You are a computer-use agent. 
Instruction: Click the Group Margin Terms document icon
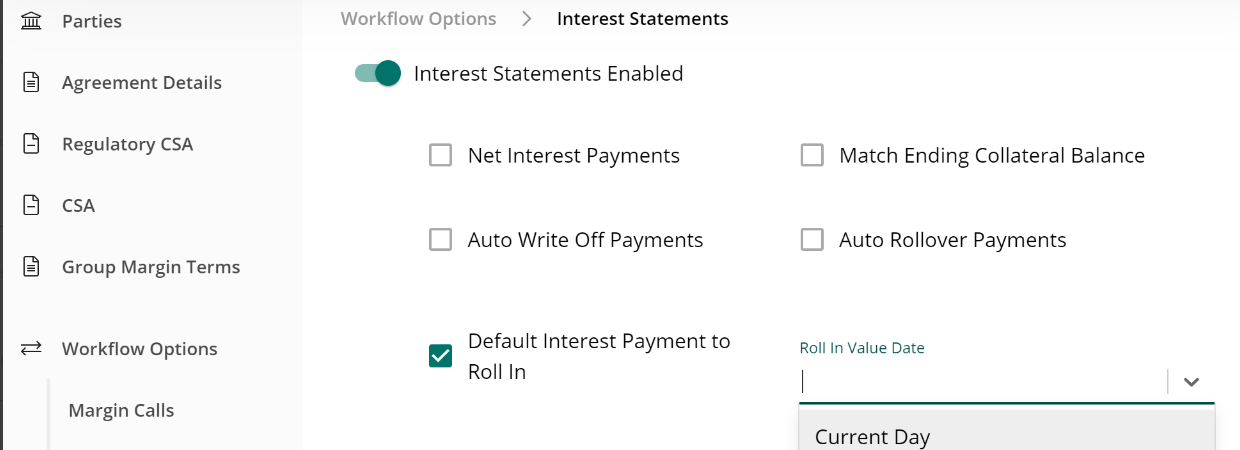pyautogui.click(x=32, y=267)
